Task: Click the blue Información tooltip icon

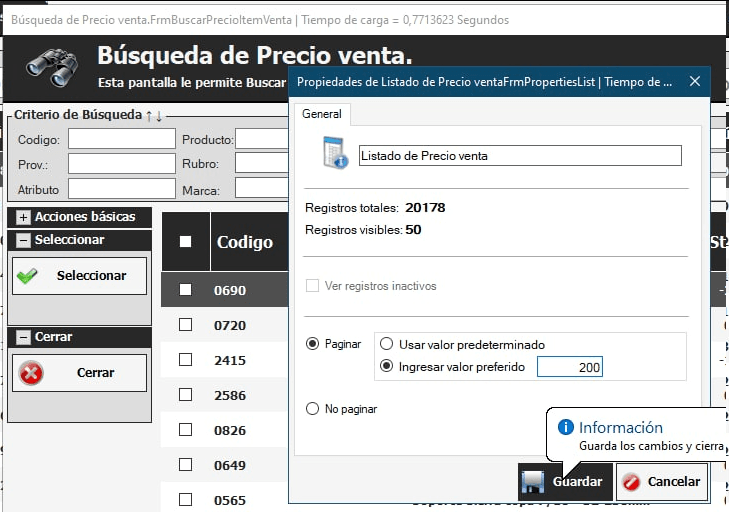Action: point(566,427)
